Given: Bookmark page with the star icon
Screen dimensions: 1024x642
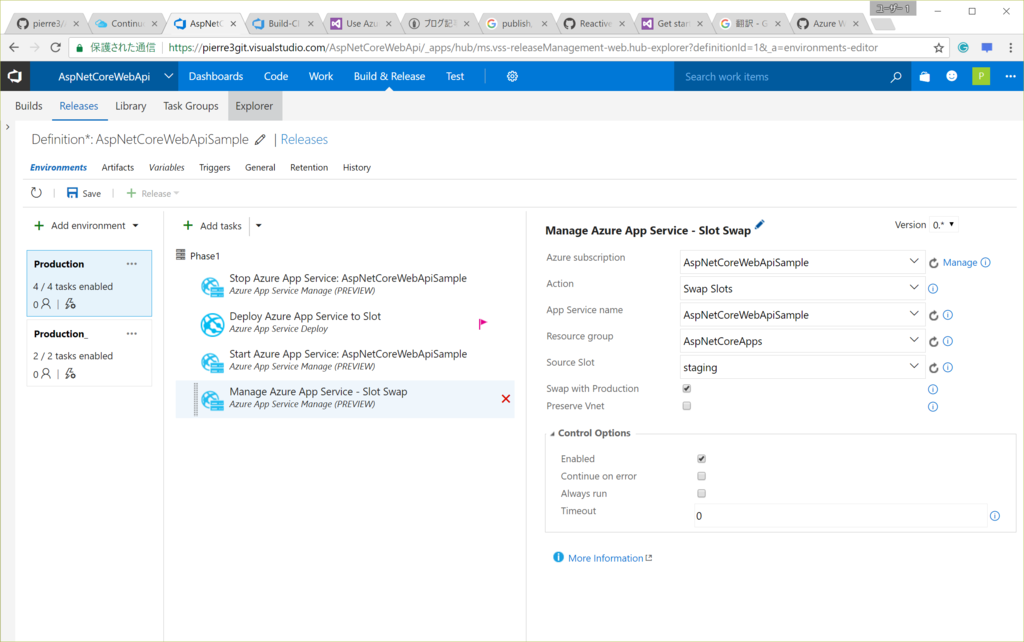Looking at the screenshot, I should pyautogui.click(x=938, y=48).
